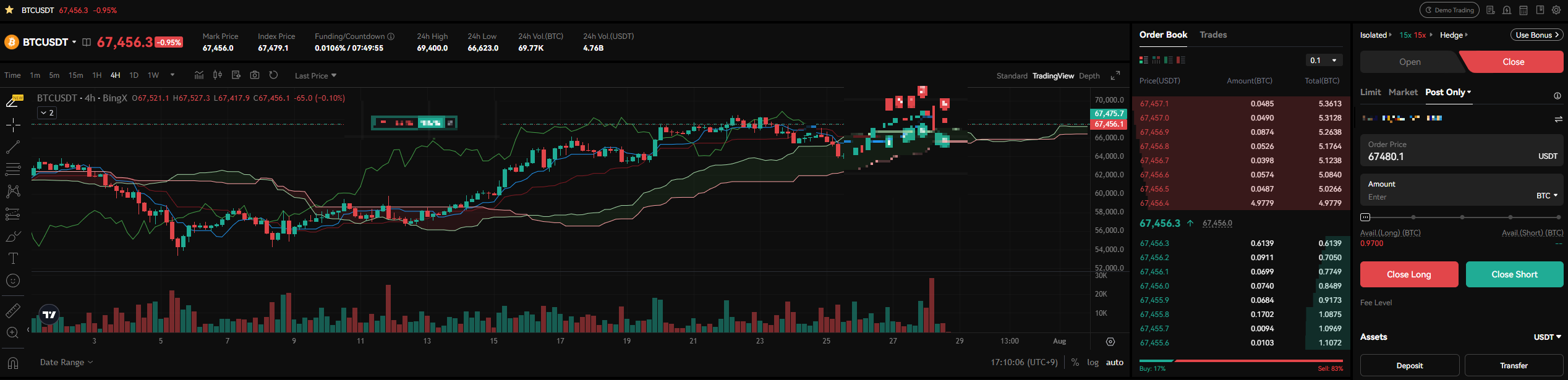This screenshot has width=1568, height=380.
Task: Select the pattern drawing tool
Action: click(13, 192)
